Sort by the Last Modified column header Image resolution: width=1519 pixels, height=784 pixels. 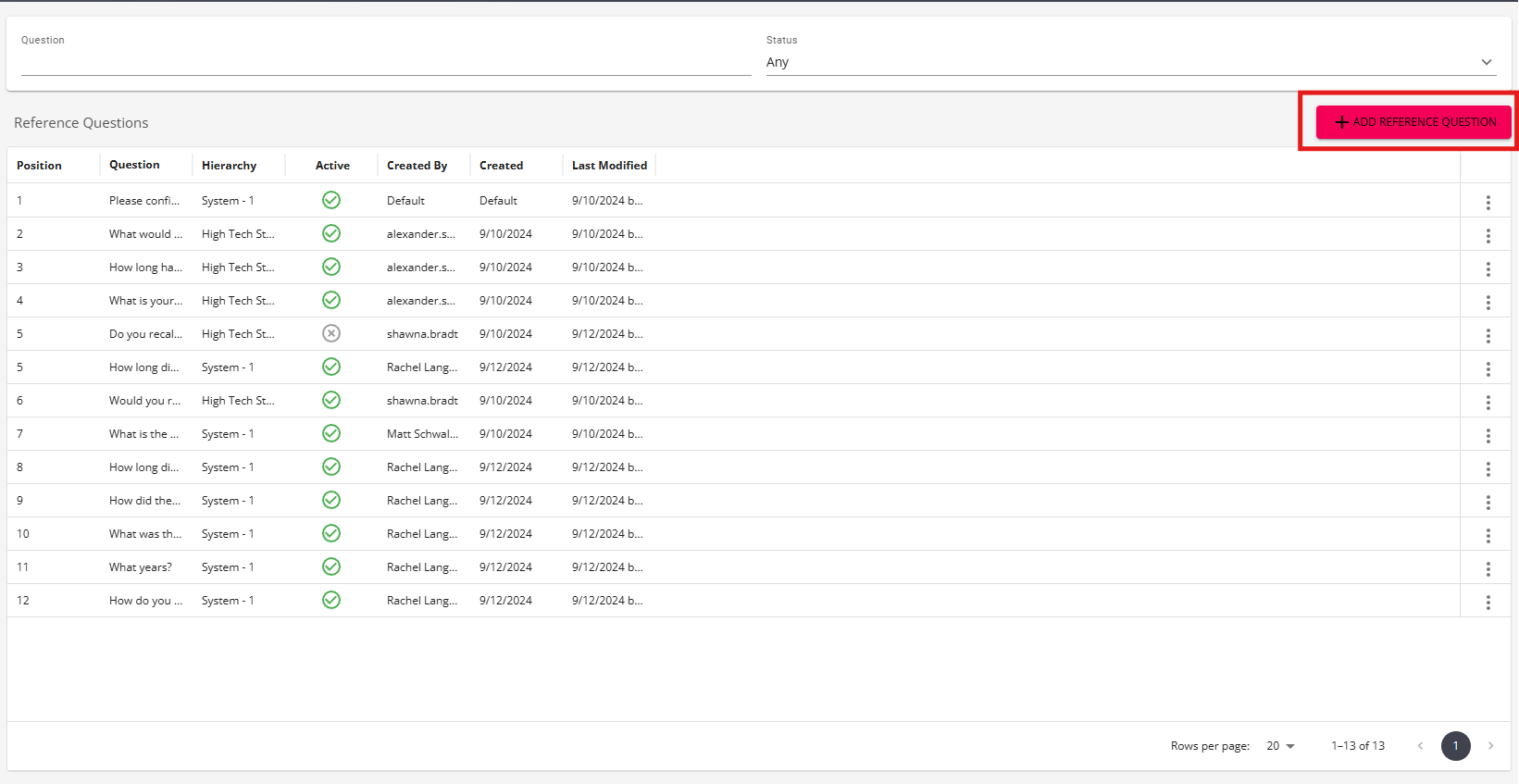point(609,165)
